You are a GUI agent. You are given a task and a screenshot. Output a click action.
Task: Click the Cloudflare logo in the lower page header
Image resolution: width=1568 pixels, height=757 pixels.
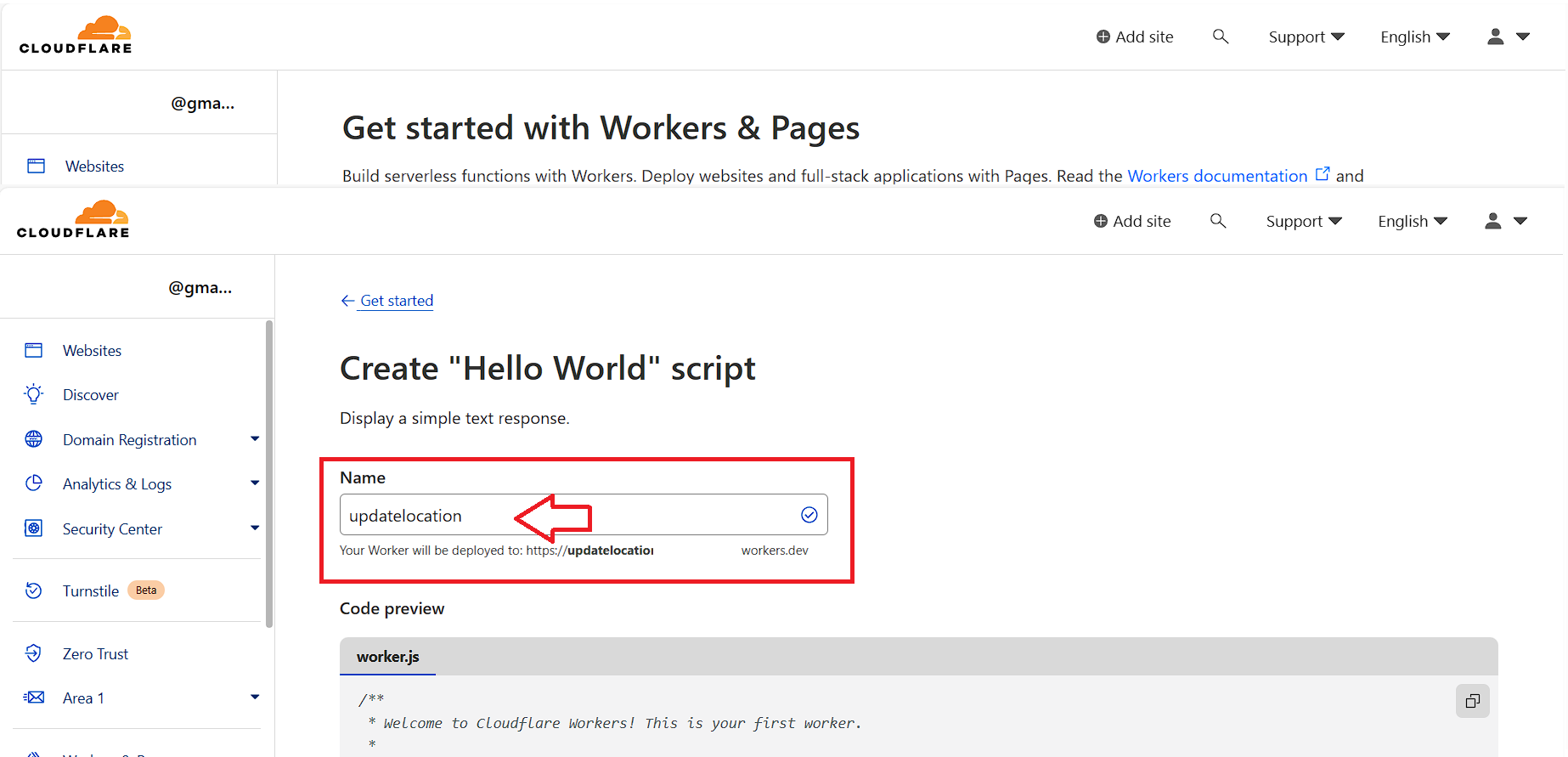click(x=73, y=219)
